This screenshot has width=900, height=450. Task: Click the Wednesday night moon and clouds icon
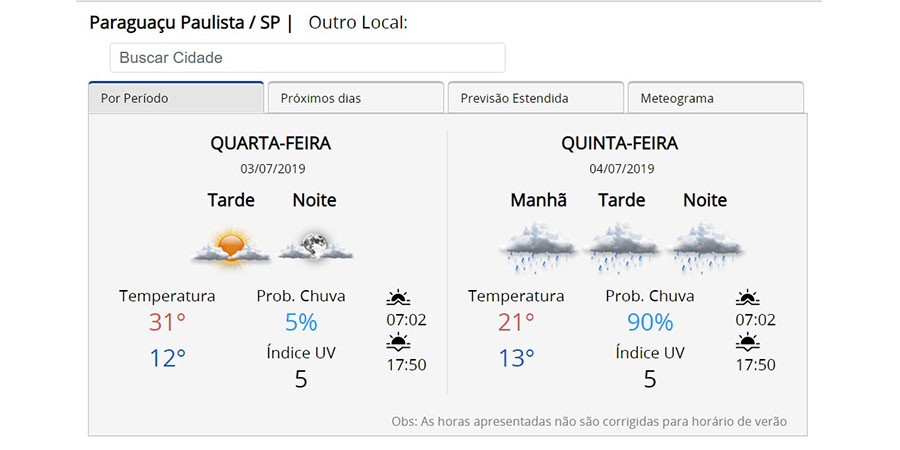tap(315, 247)
